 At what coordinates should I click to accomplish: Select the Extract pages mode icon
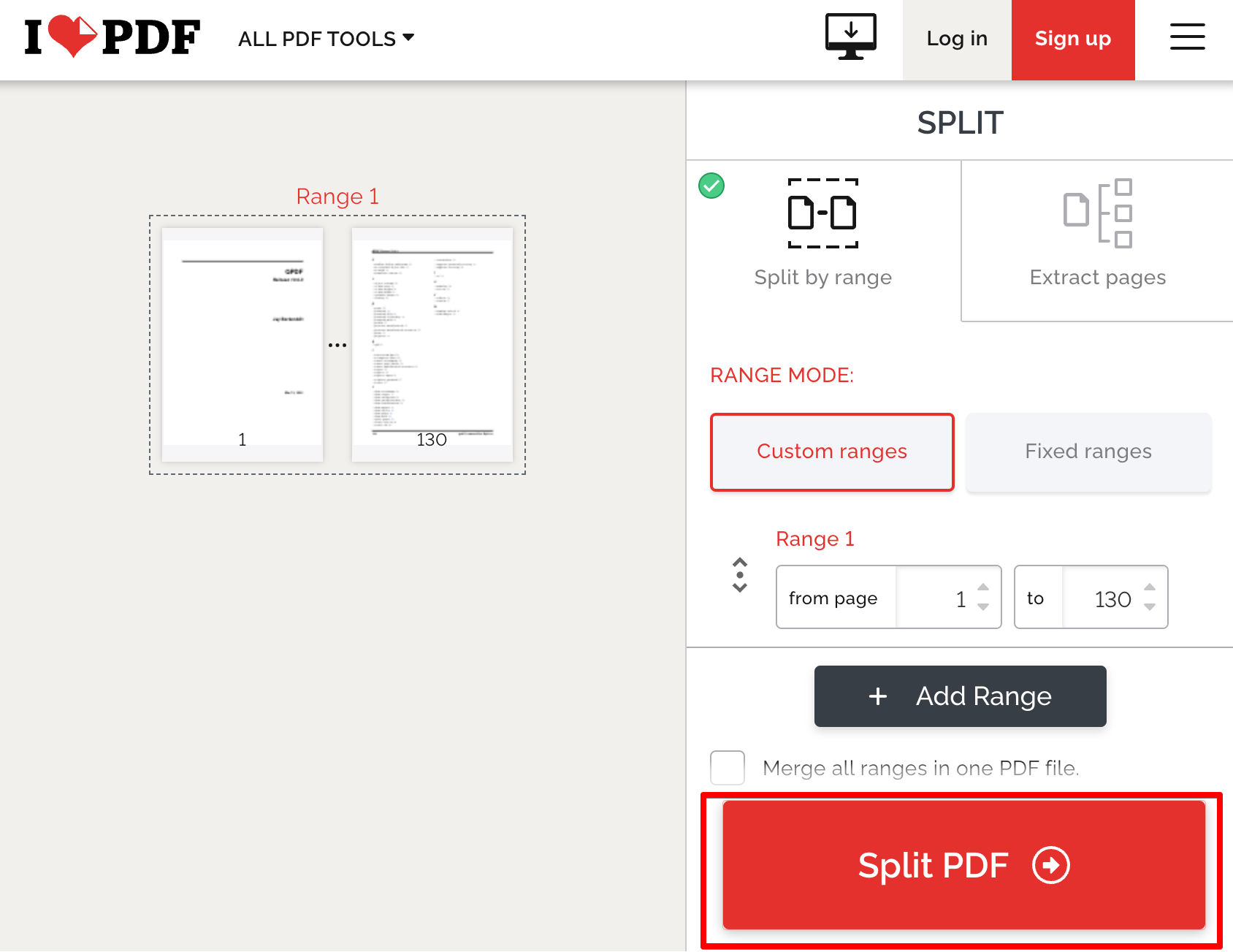(1097, 213)
